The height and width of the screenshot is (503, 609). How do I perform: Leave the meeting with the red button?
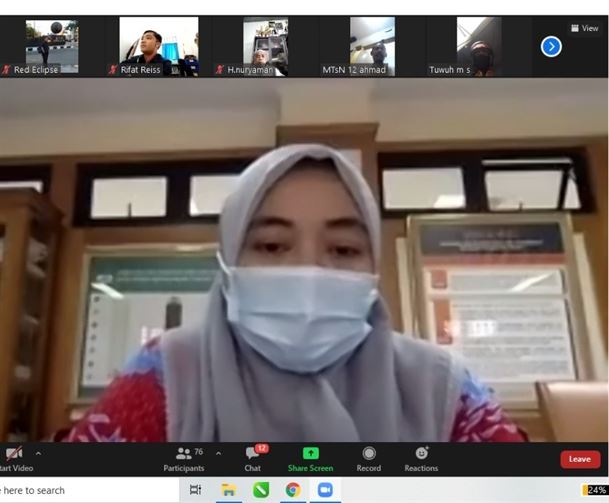pos(580,459)
